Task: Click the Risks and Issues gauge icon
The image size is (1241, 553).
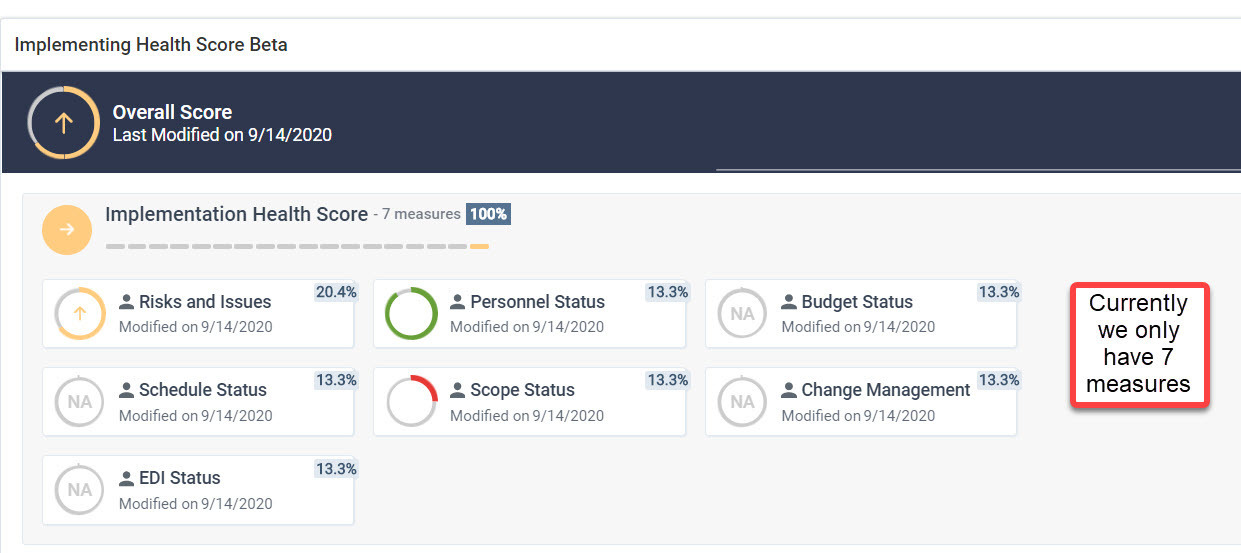Action: 80,314
